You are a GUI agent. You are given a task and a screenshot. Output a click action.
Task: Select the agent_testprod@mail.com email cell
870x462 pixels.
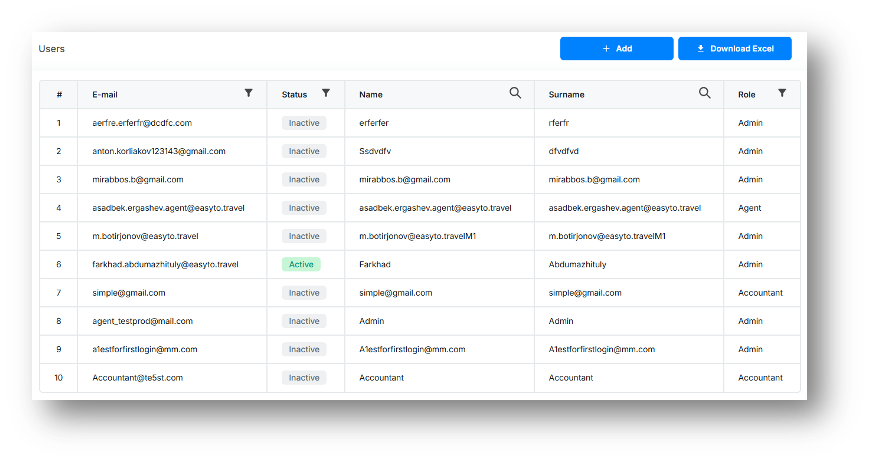coord(143,321)
